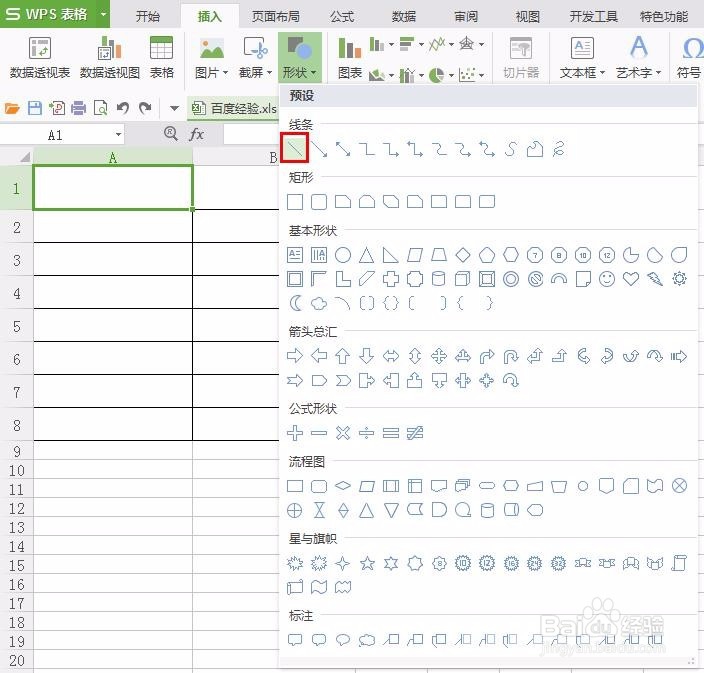Insert the heart shape
This screenshot has width=704, height=673.
tap(631, 279)
